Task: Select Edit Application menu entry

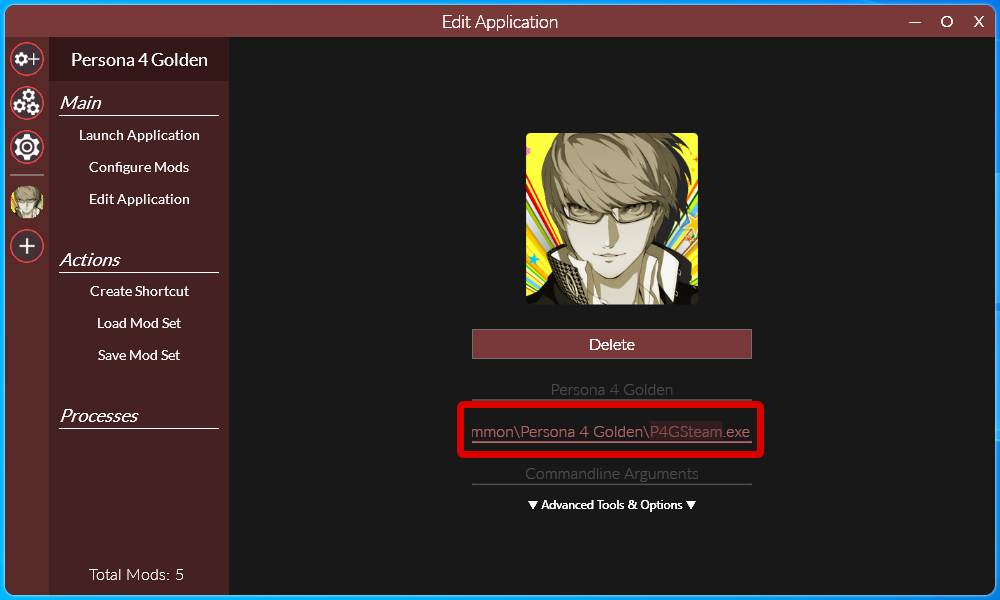Action: 139,199
